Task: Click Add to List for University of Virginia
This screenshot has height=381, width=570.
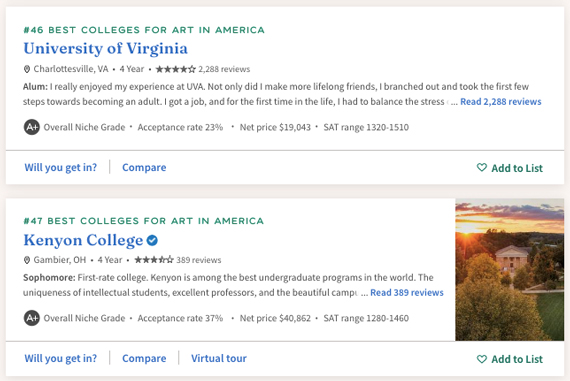Action: [510, 168]
